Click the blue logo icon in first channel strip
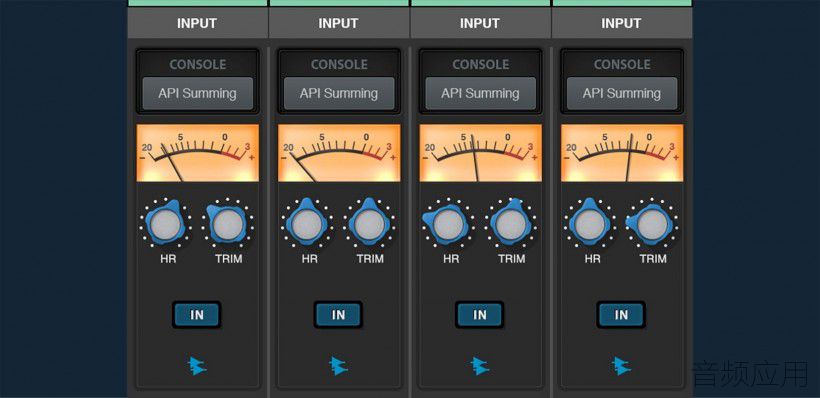The image size is (820, 398). click(197, 366)
